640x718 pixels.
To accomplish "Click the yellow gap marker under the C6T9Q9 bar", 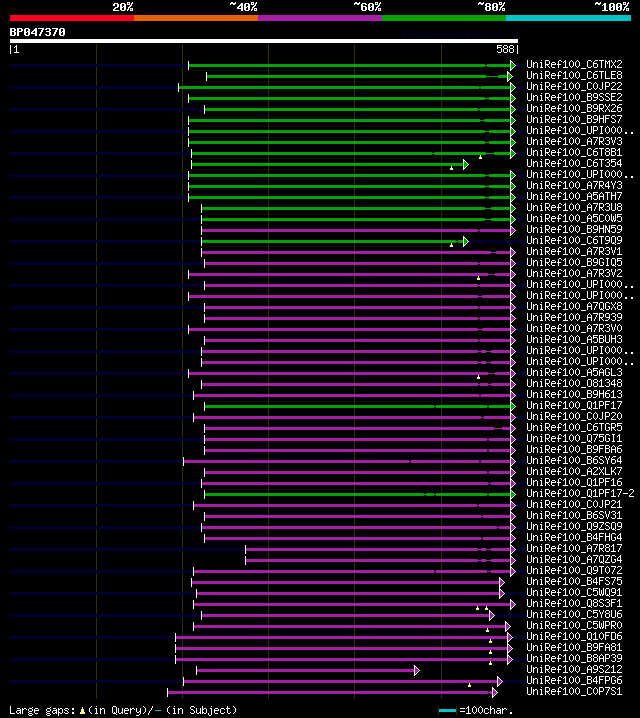I will click(451, 245).
